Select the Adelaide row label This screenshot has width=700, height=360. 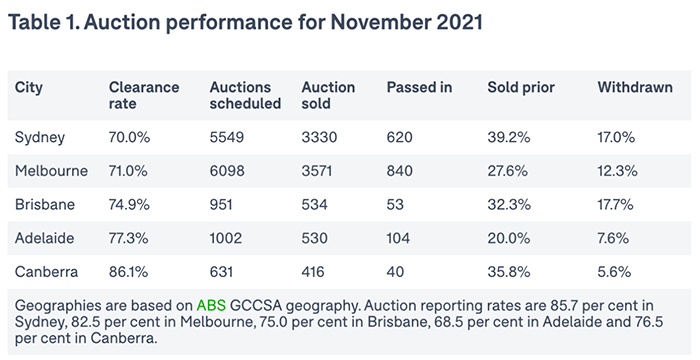[x=44, y=238]
